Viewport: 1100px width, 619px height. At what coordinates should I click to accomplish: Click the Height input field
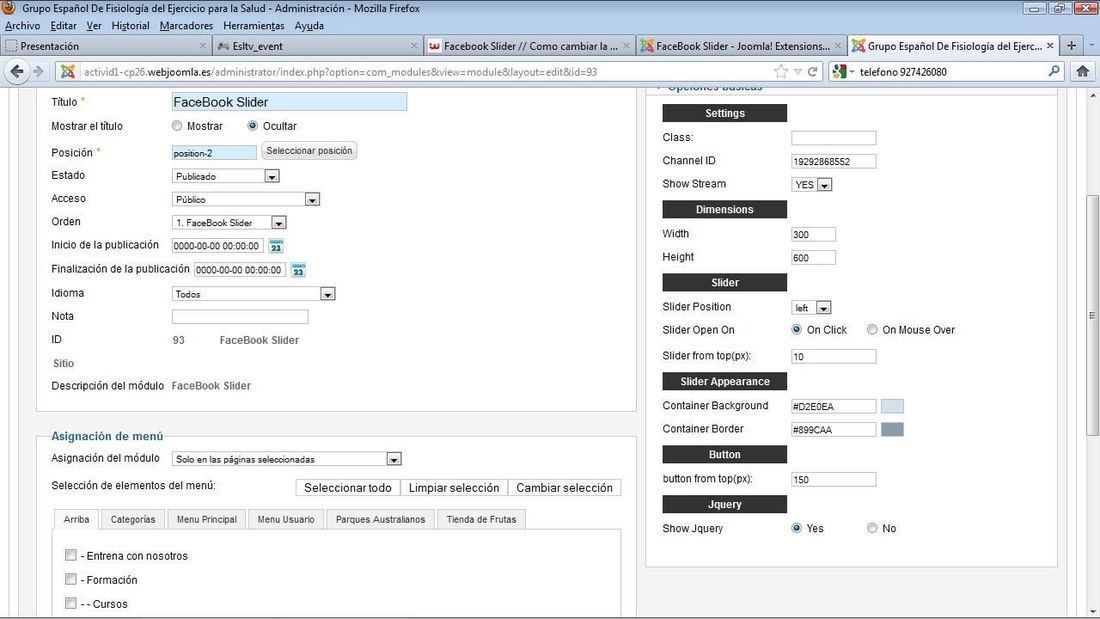click(x=813, y=258)
